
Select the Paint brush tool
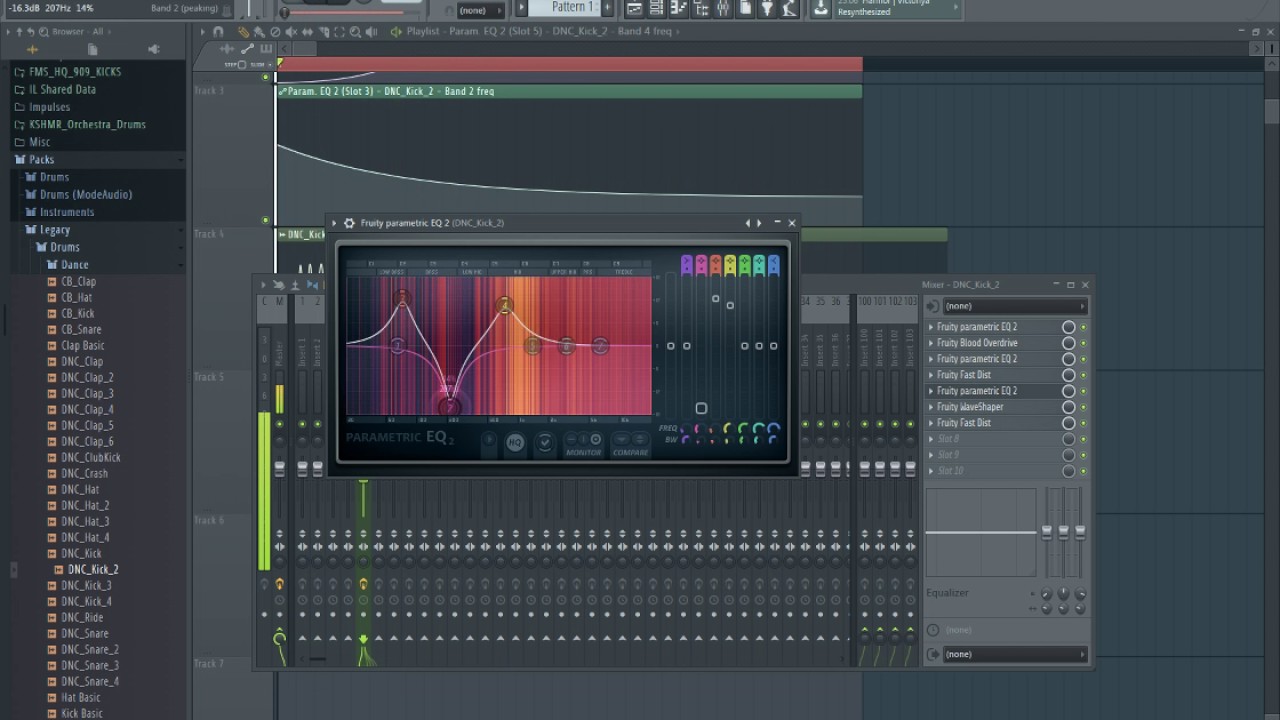click(x=259, y=32)
